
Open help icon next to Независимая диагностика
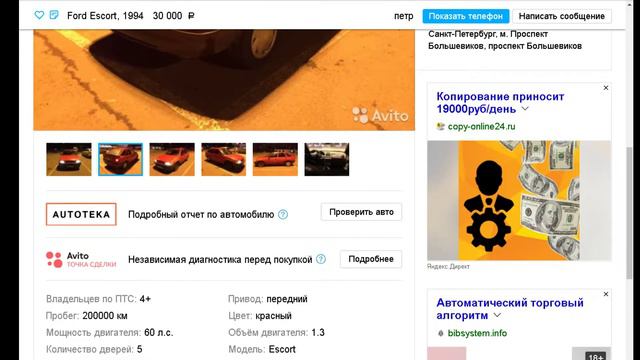[321, 259]
